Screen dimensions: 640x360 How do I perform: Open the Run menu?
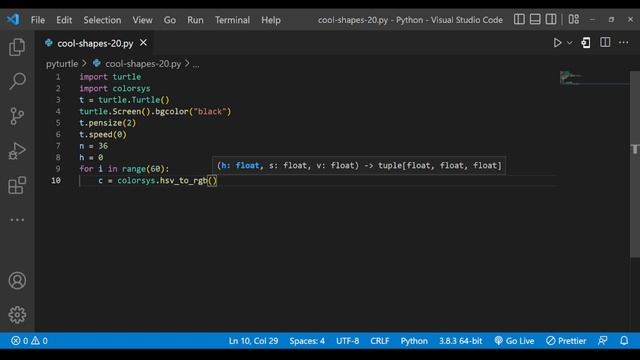195,20
